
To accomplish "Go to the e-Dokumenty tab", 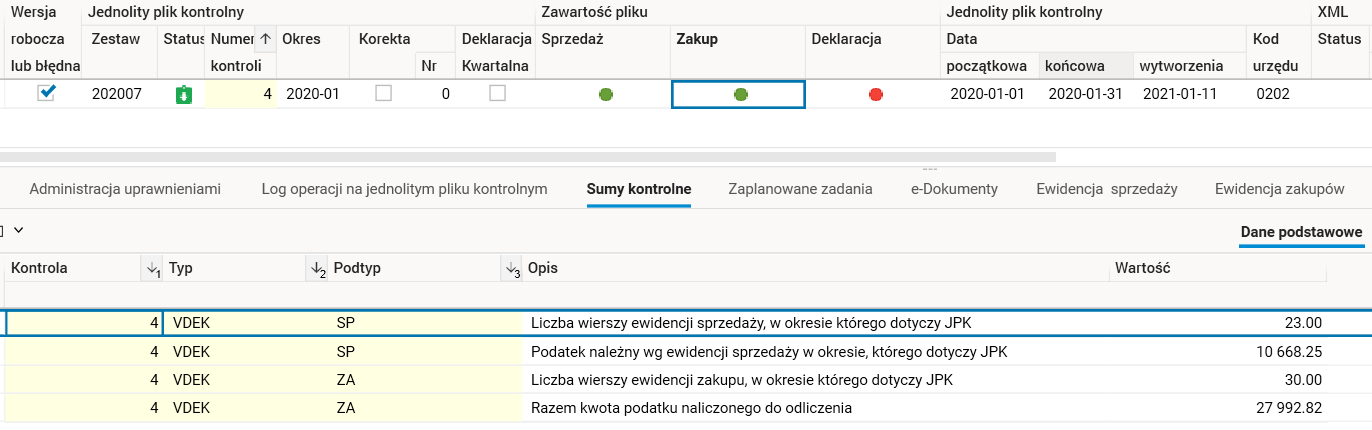I will 954,189.
